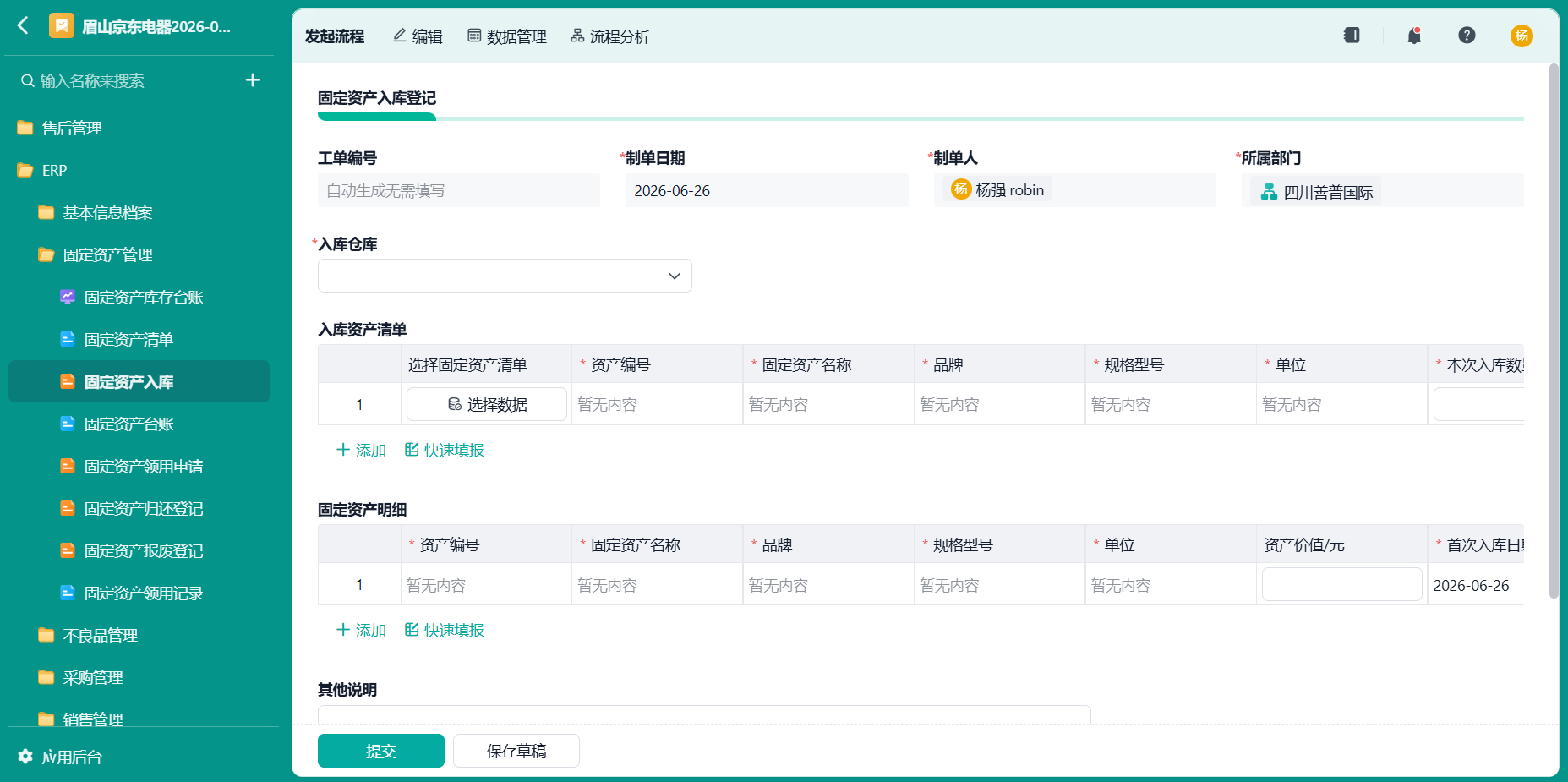
Task: Click the orange app logo icon
Action: coord(61,26)
